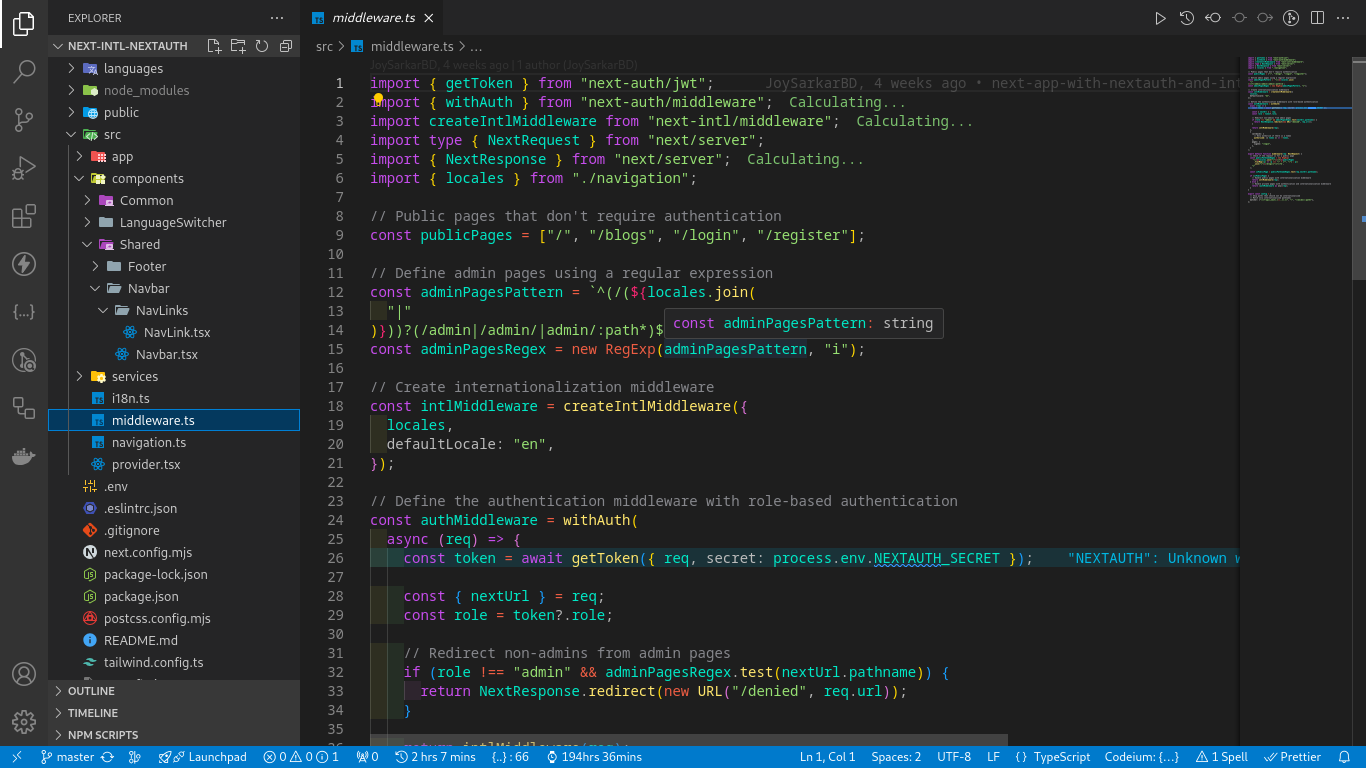
Task: Synchronize changes icon beside master branch
Action: 108,757
